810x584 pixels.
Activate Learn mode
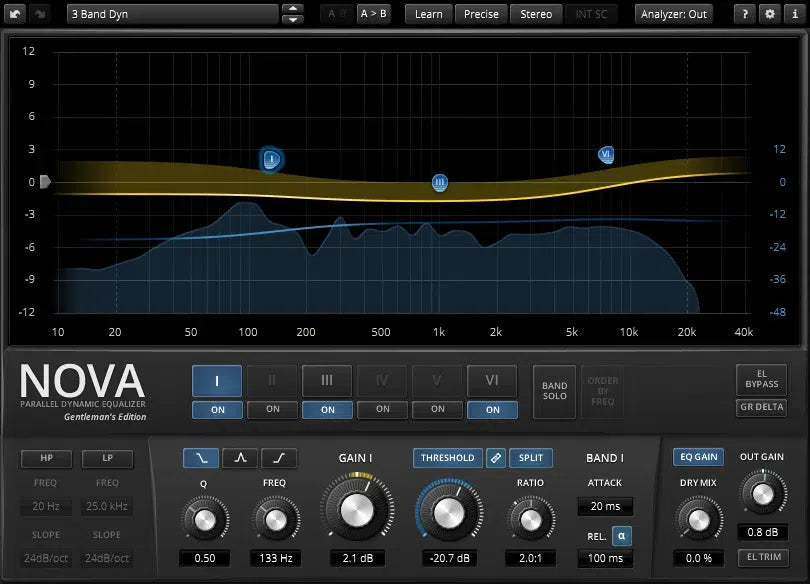[428, 14]
